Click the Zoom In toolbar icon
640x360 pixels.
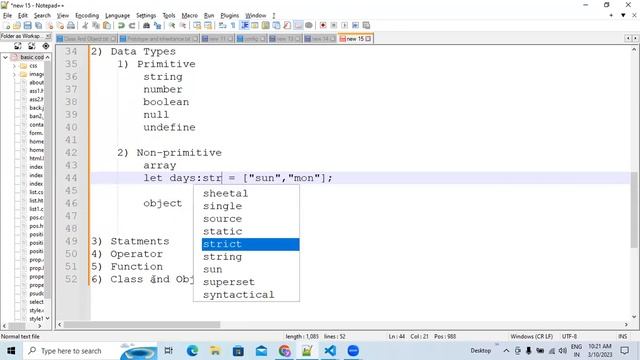172,25
